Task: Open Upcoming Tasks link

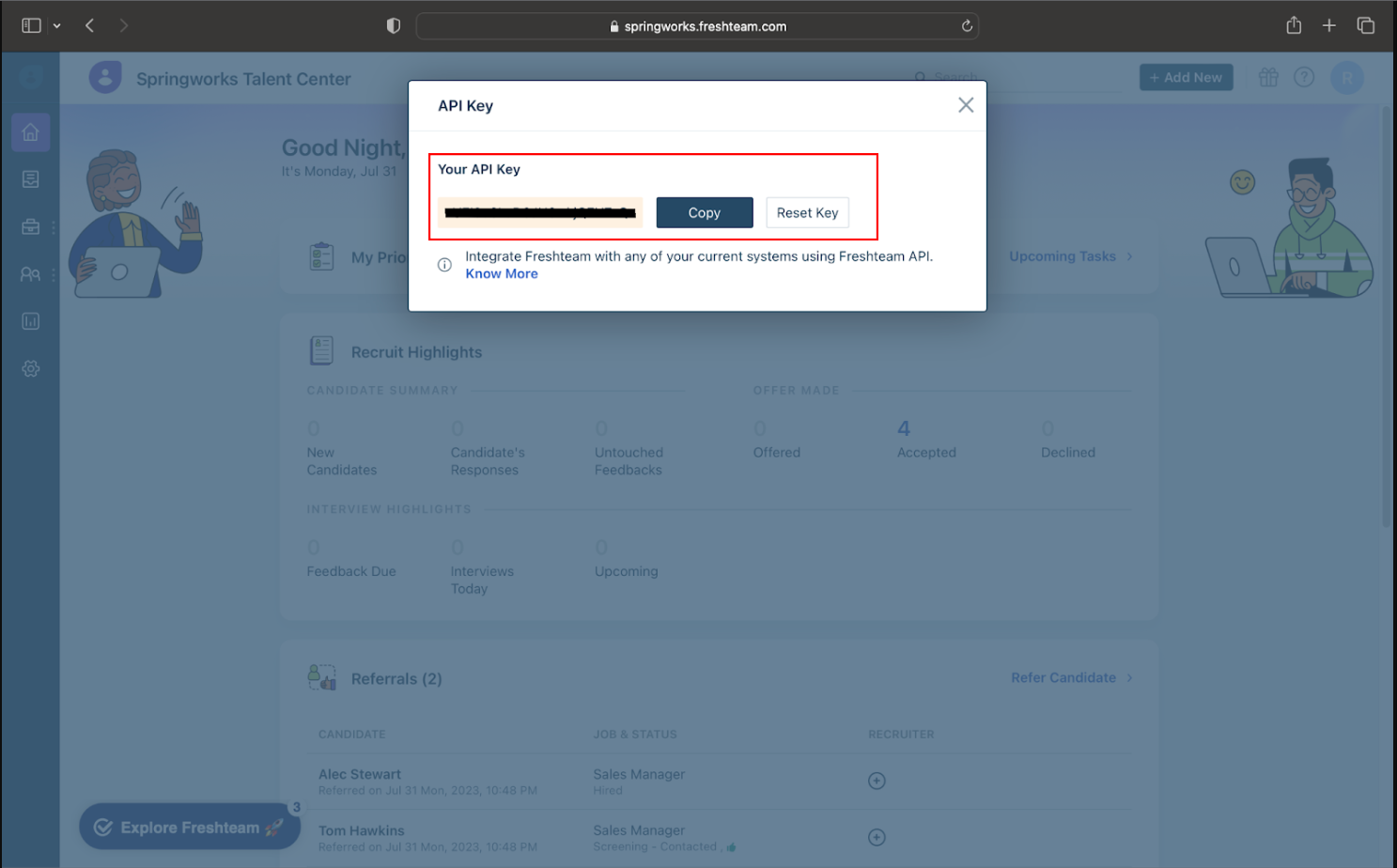Action: [x=1063, y=256]
